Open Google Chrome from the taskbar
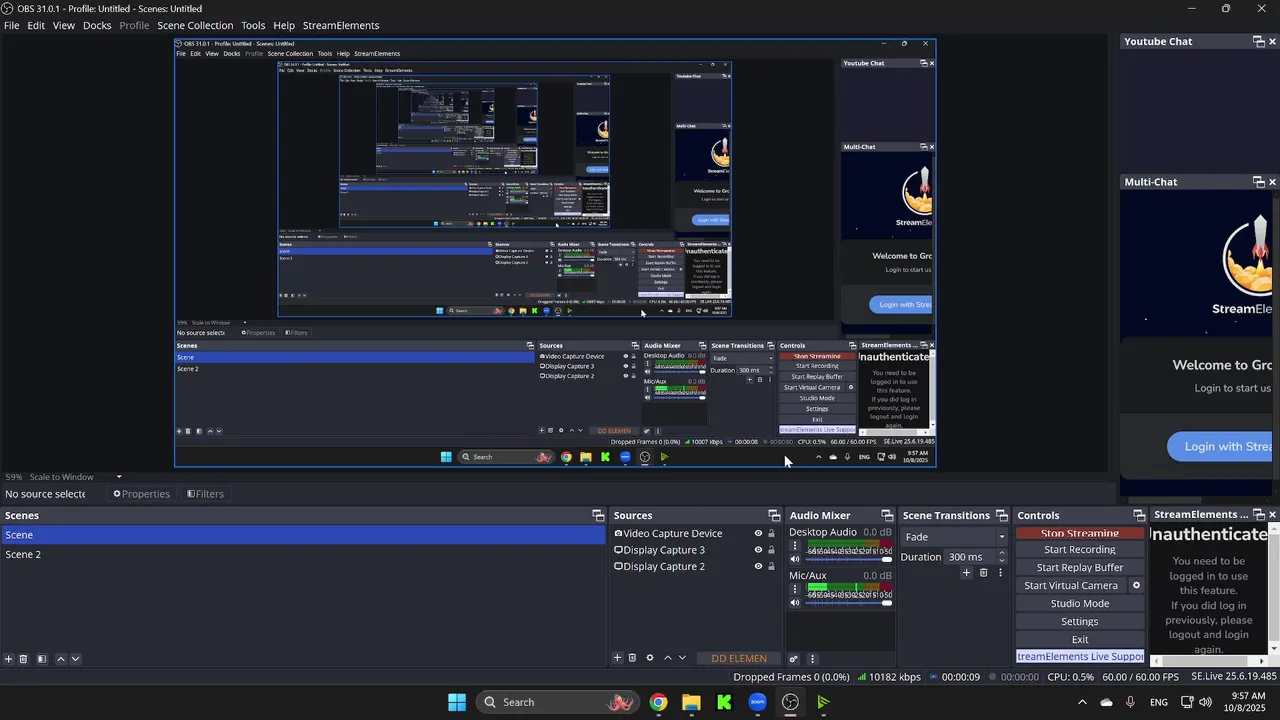Viewport: 1280px width, 720px height. tap(658, 702)
